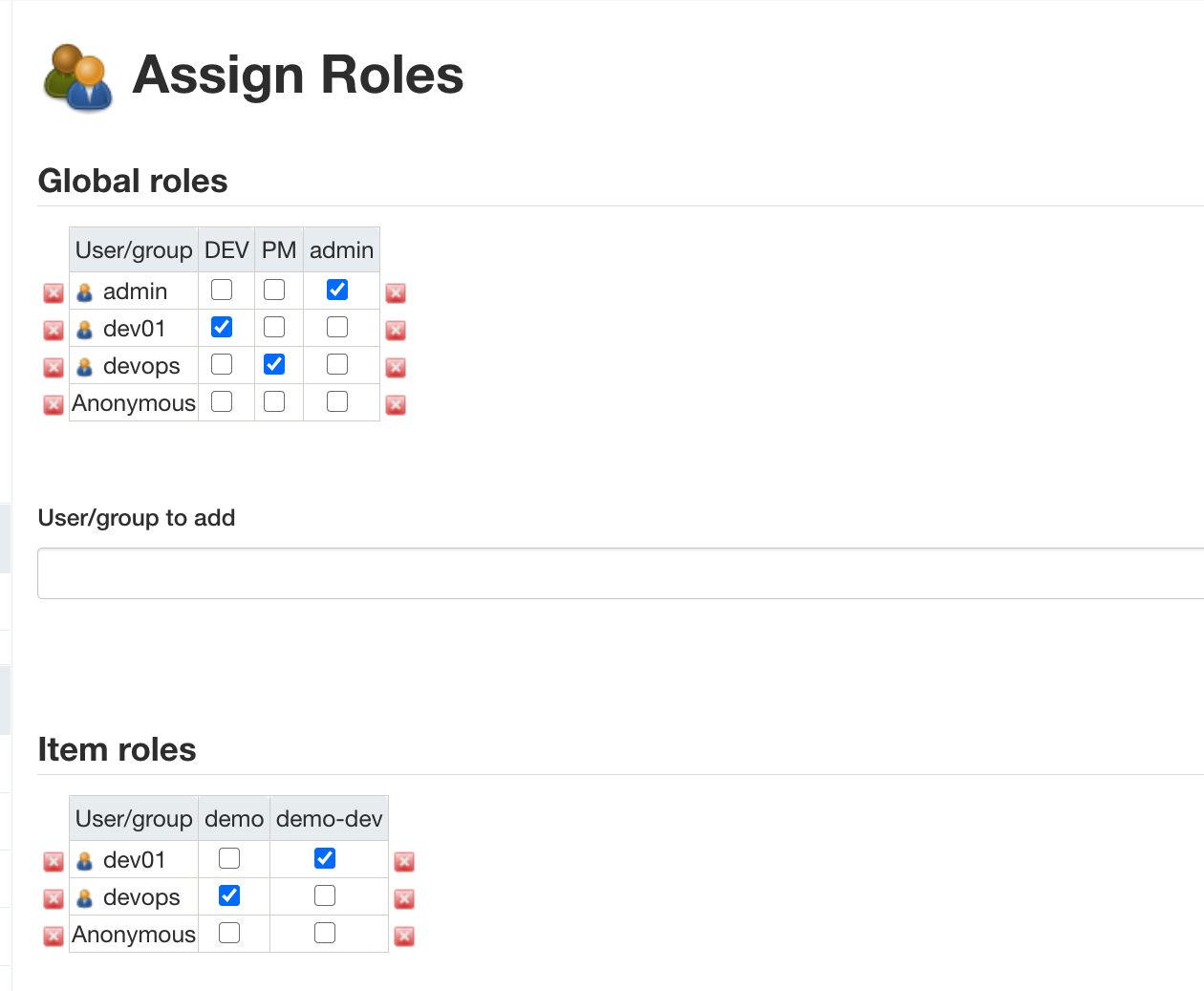1204x991 pixels.
Task: Click the demo-dev column header
Action: point(329,819)
